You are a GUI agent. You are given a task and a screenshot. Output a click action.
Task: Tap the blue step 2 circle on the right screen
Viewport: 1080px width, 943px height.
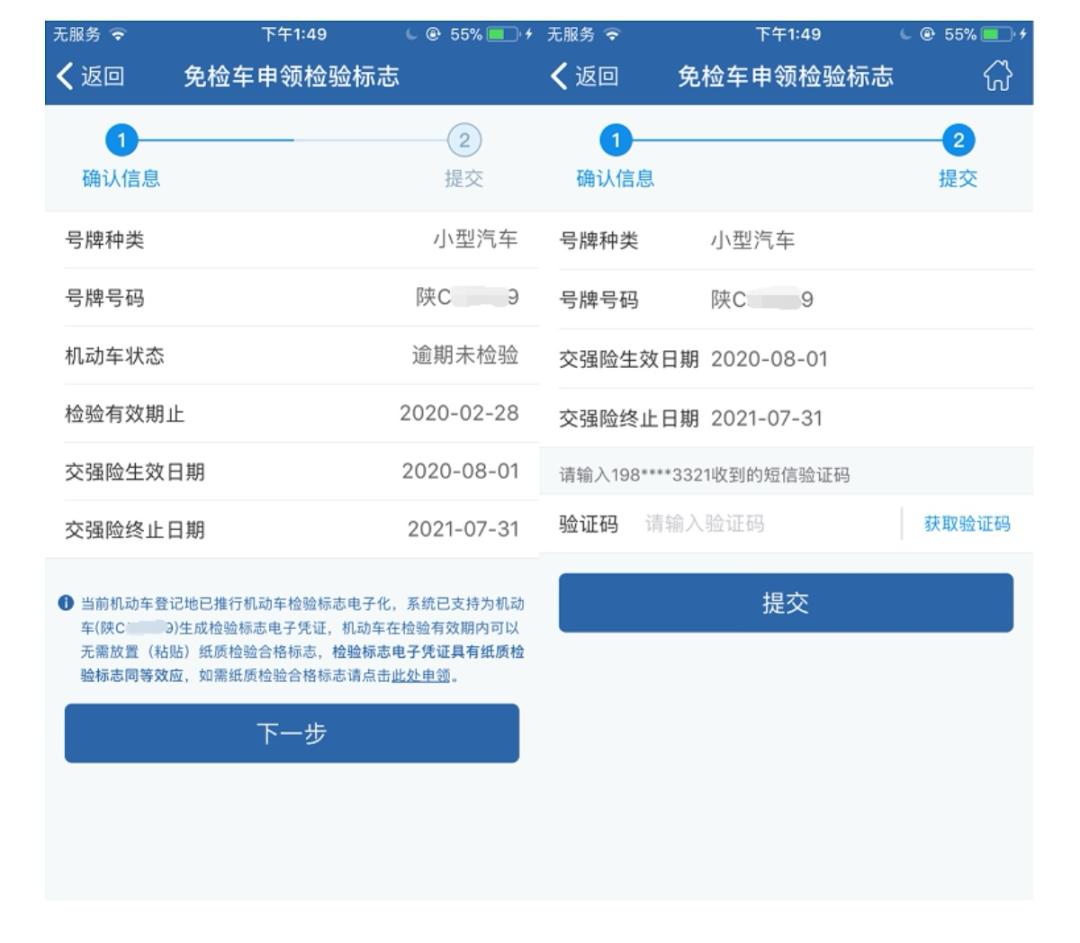click(958, 142)
